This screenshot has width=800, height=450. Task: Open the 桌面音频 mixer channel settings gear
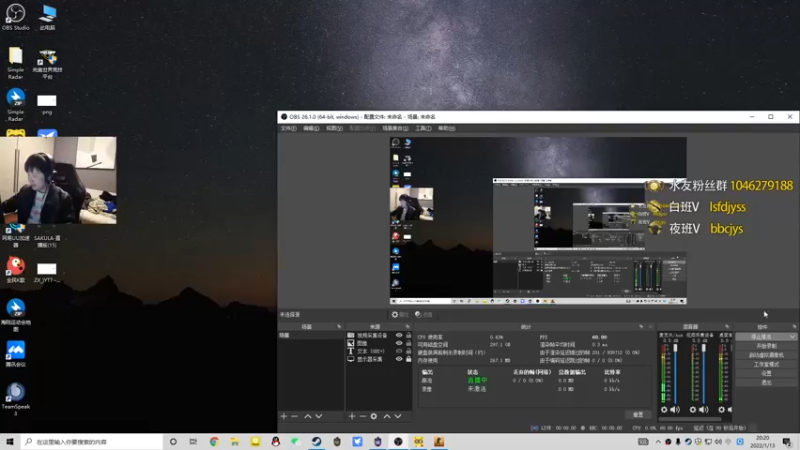coord(721,410)
